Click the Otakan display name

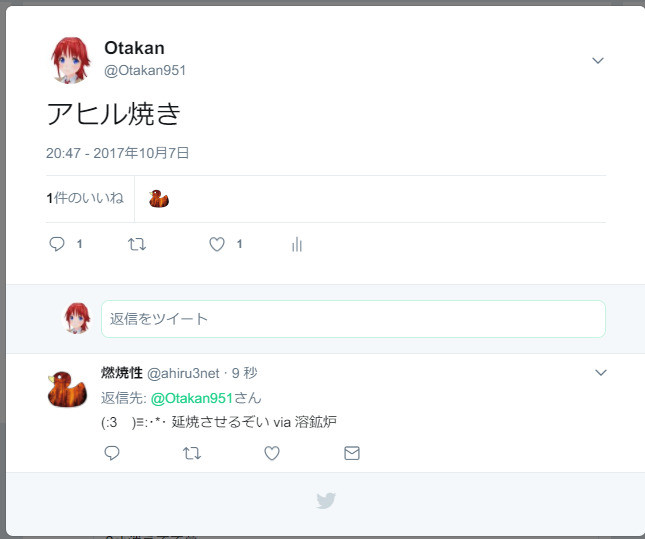click(x=134, y=48)
